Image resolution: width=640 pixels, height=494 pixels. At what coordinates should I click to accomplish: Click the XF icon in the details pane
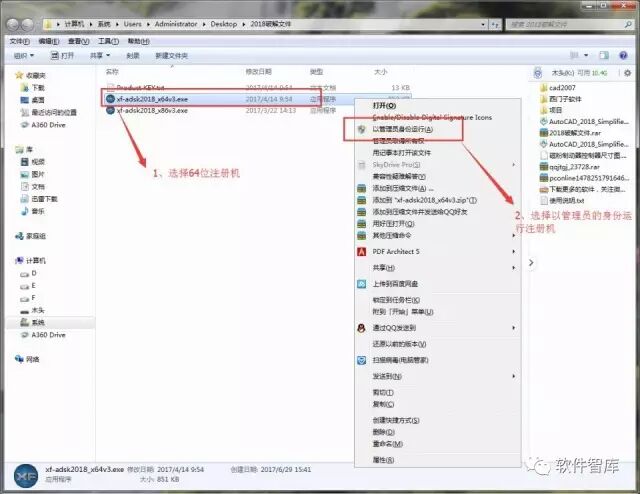click(x=26, y=476)
